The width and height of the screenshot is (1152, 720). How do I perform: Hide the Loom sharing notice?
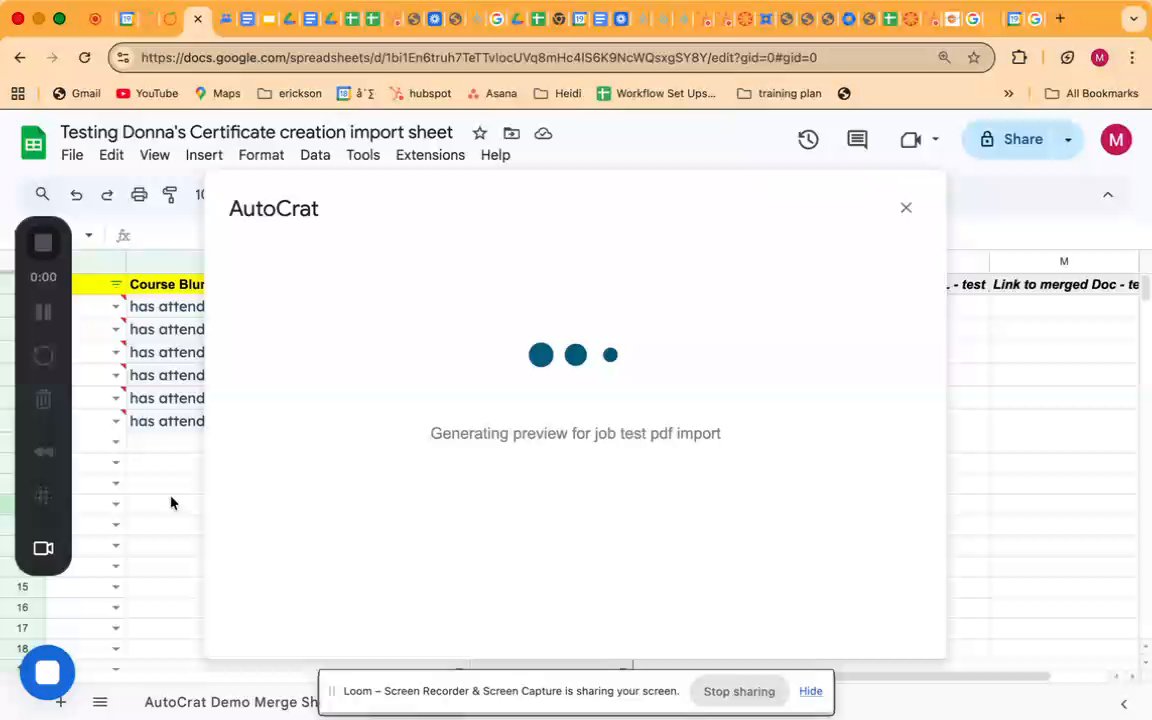click(x=810, y=691)
